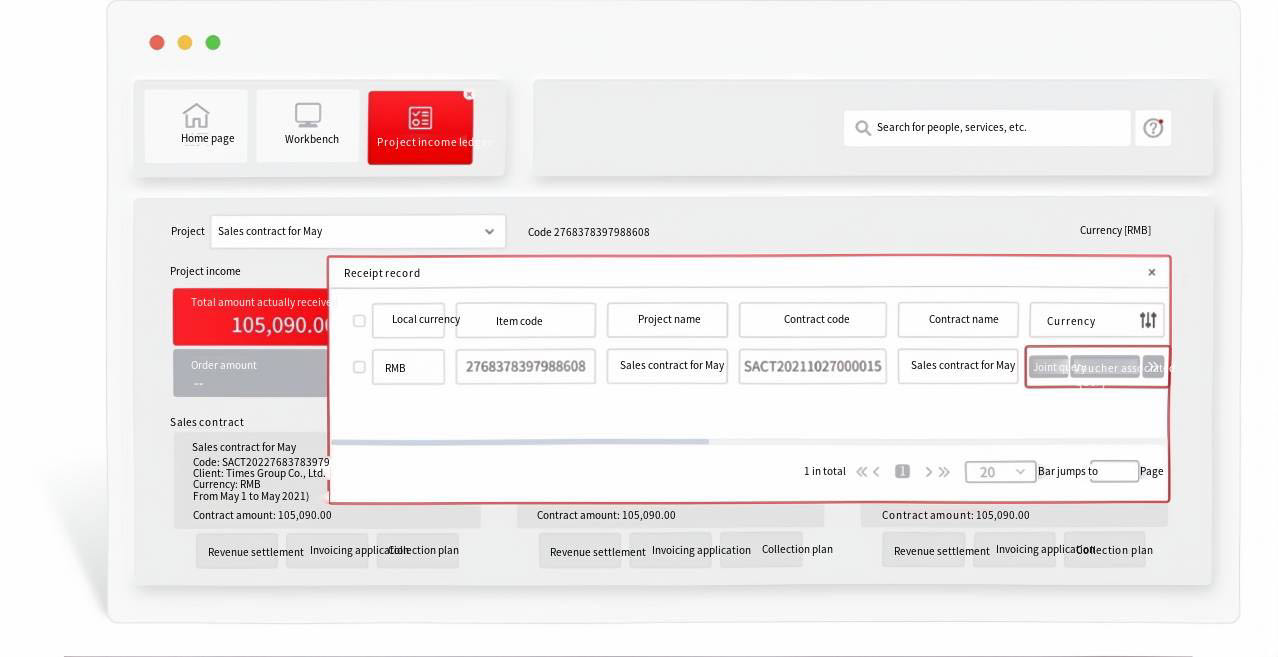
Task: Open the Workbench monitor icon
Action: tap(308, 115)
